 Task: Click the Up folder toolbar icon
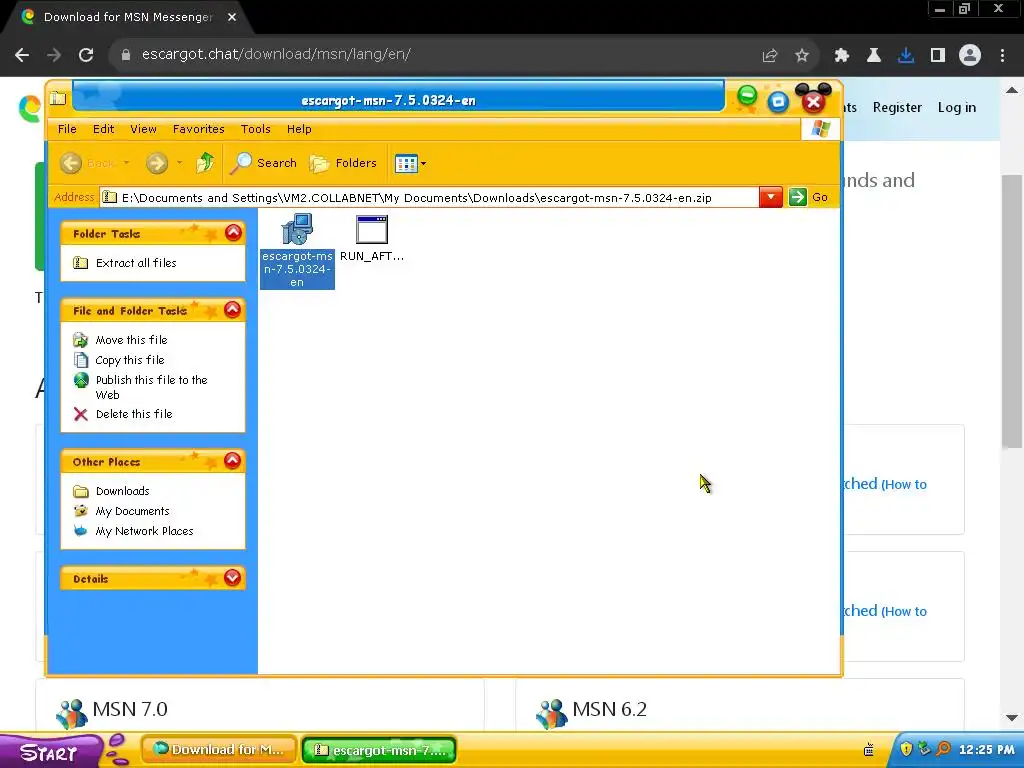click(x=205, y=163)
